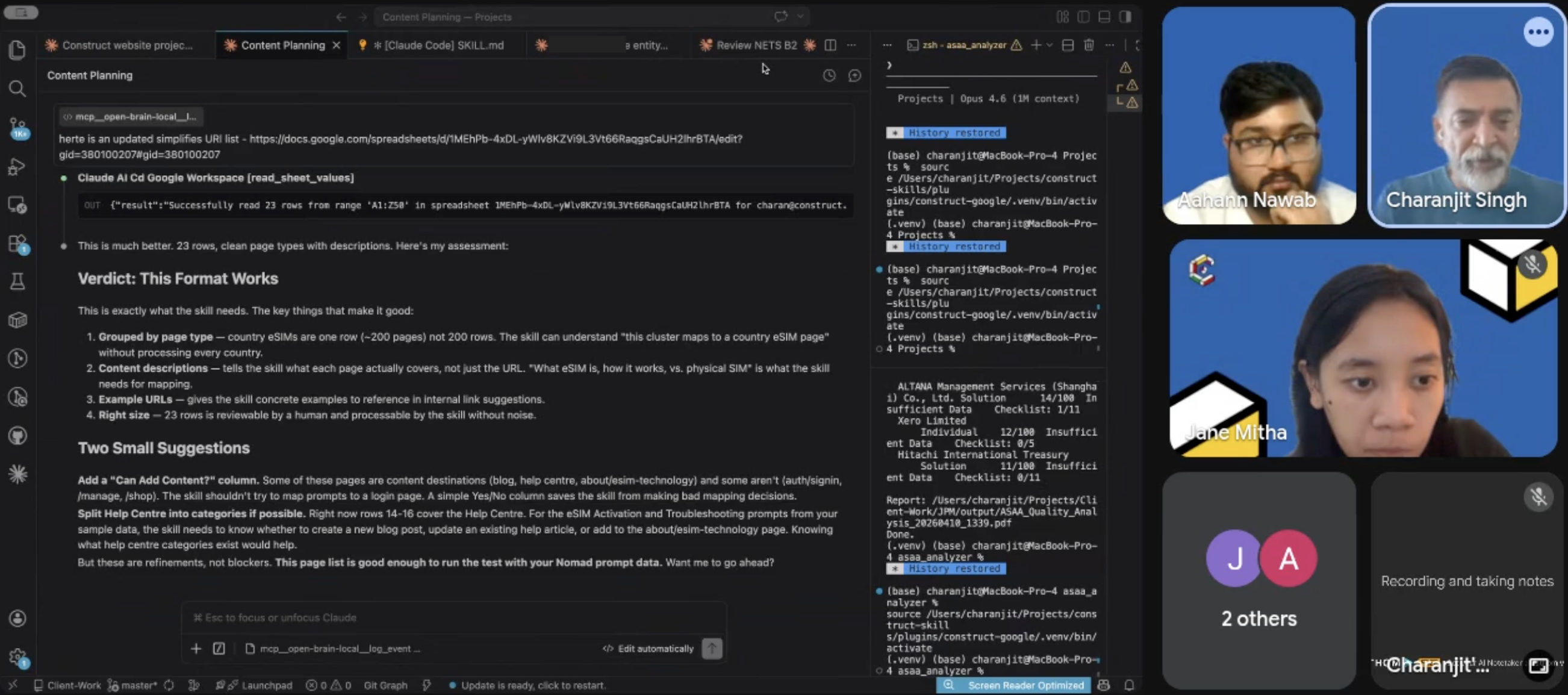Viewport: 1568px width, 695px height.
Task: Open the Run and Debug view
Action: pyautogui.click(x=17, y=166)
